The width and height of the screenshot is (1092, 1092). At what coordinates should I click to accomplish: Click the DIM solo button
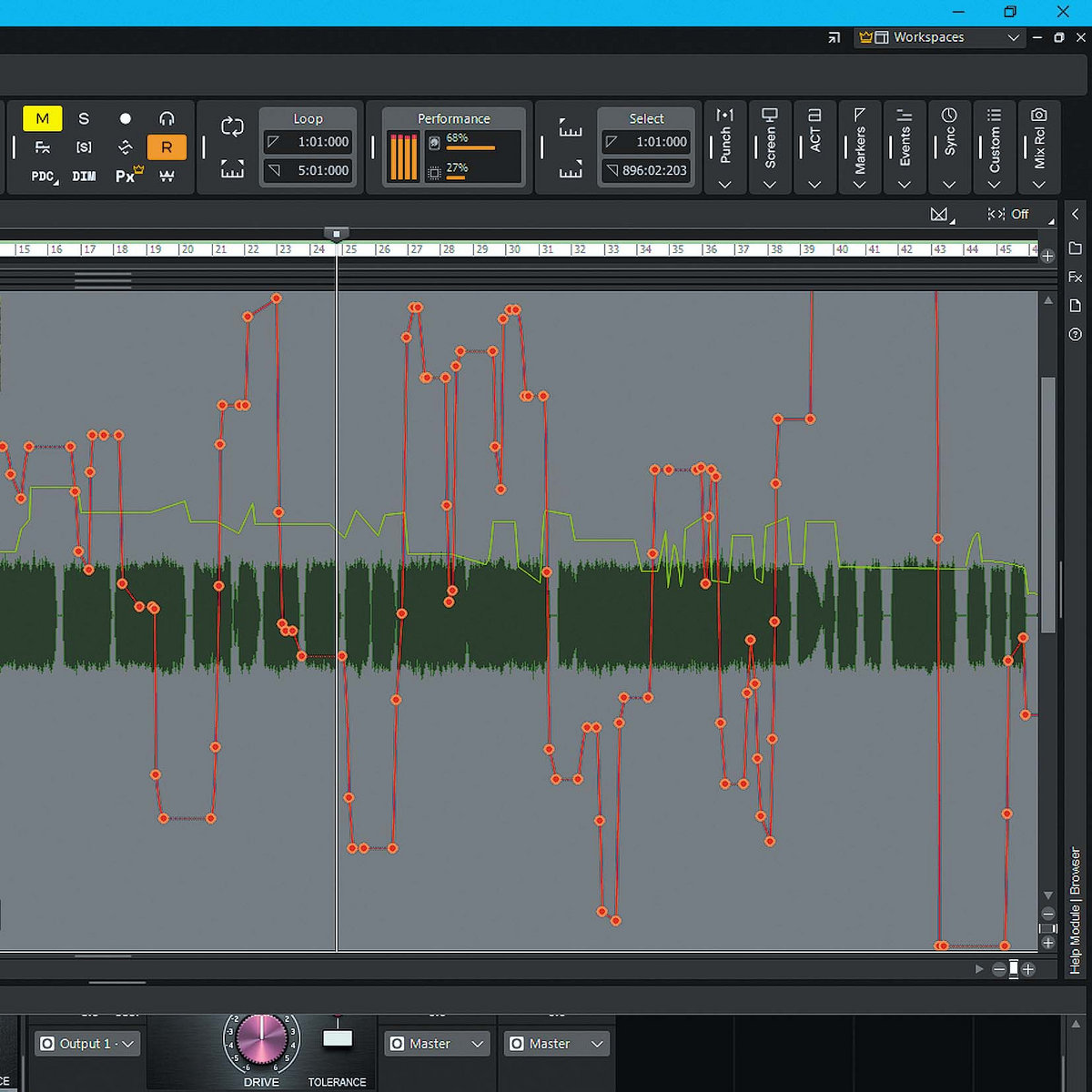pos(84,176)
